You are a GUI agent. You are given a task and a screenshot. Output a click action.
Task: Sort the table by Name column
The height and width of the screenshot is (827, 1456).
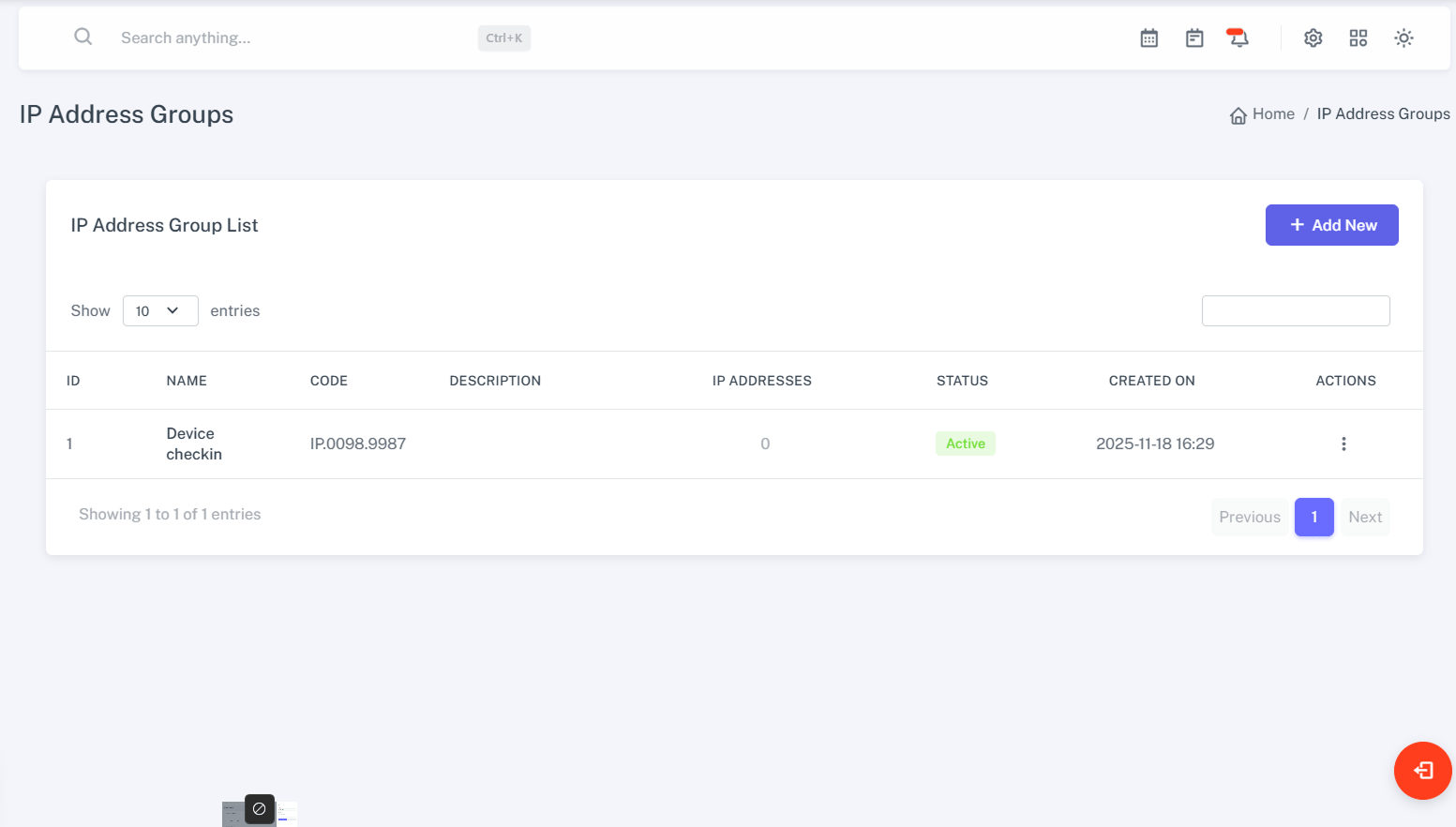click(x=187, y=381)
